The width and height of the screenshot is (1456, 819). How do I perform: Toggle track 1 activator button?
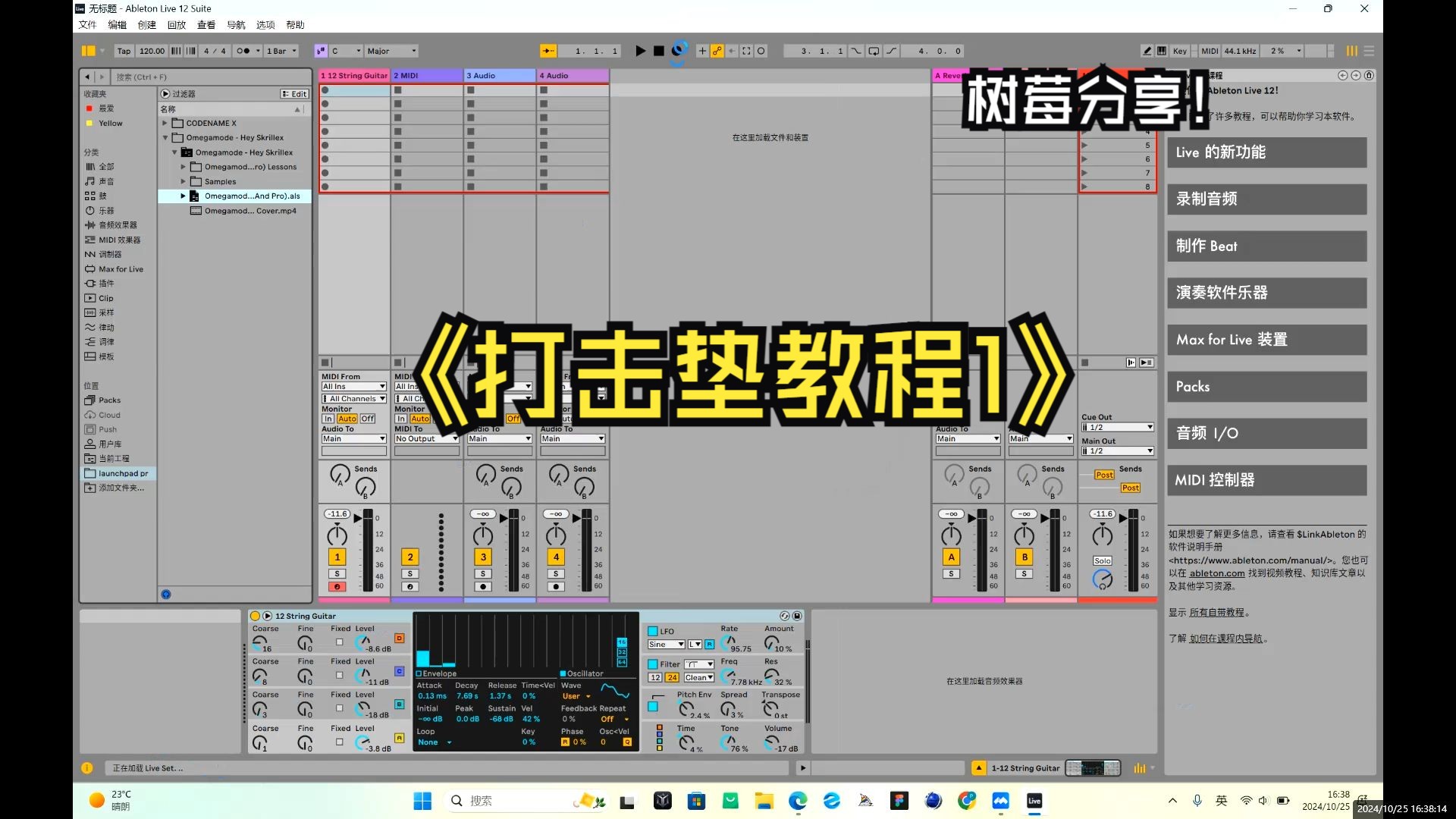tap(337, 557)
